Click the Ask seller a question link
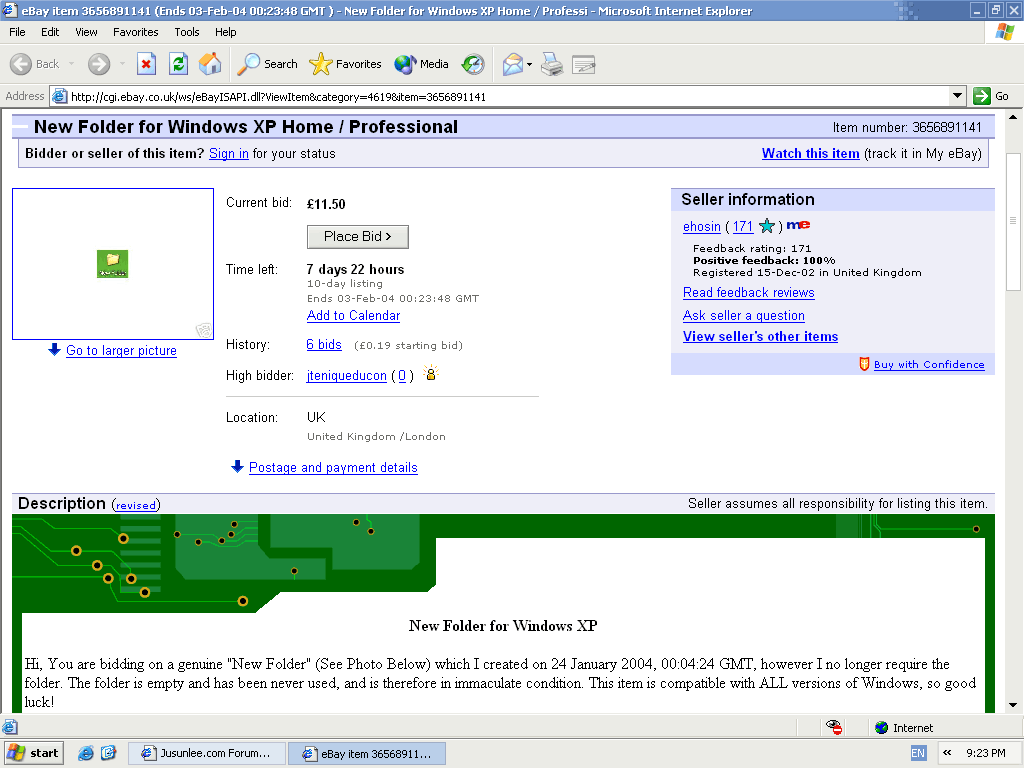This screenshot has width=1024, height=768. click(x=744, y=315)
